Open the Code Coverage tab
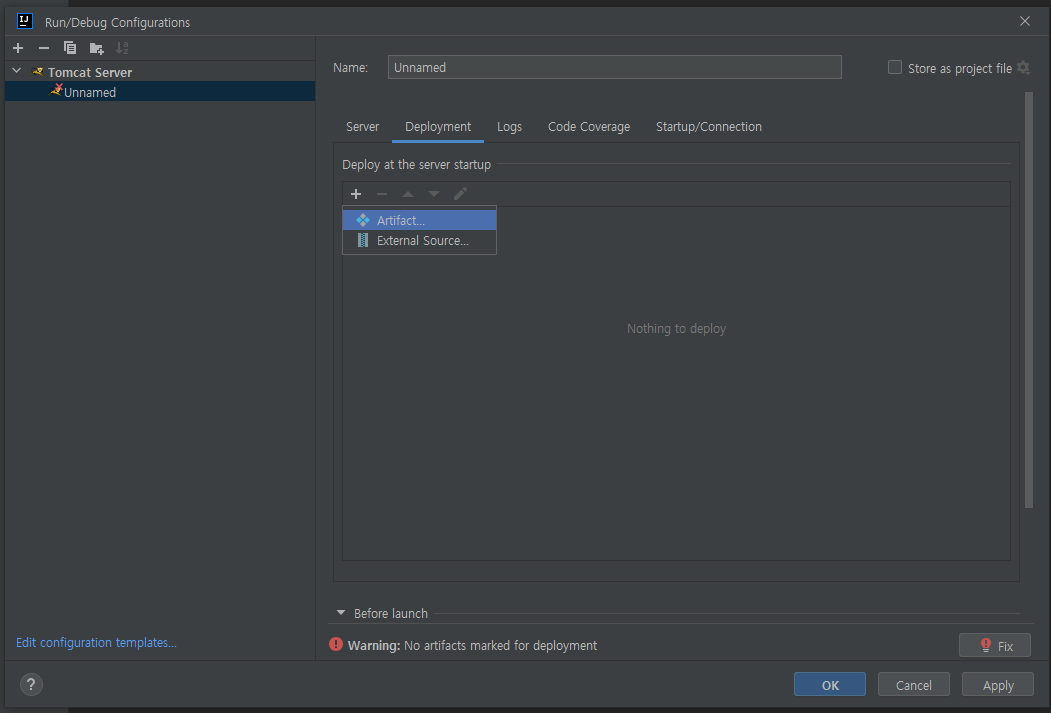The image size is (1051, 713). coord(589,127)
